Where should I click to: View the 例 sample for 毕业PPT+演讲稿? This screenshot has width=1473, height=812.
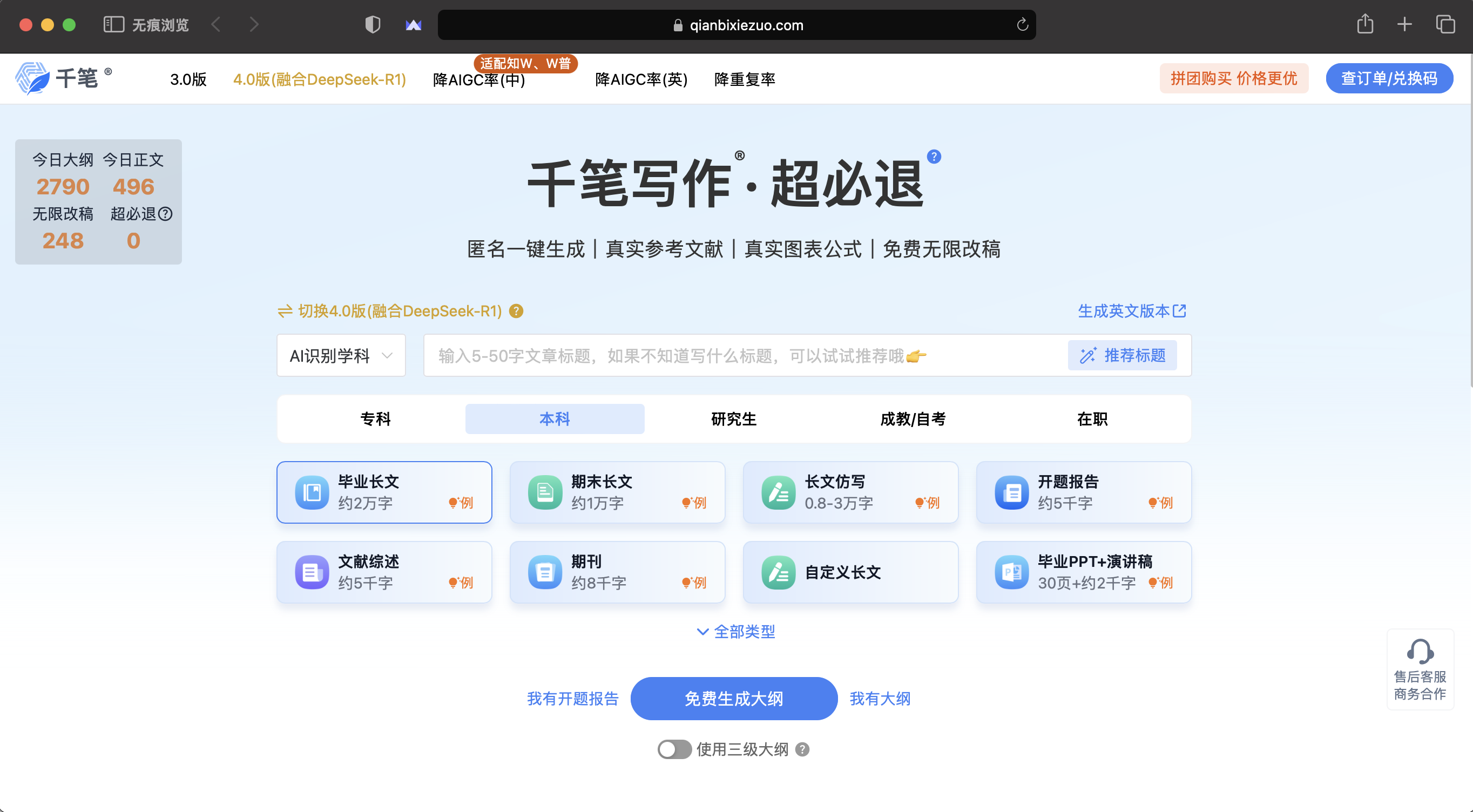1161,583
